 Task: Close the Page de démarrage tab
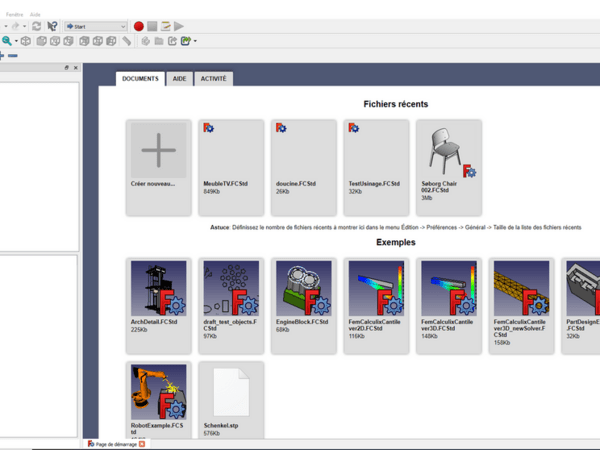[x=142, y=443]
